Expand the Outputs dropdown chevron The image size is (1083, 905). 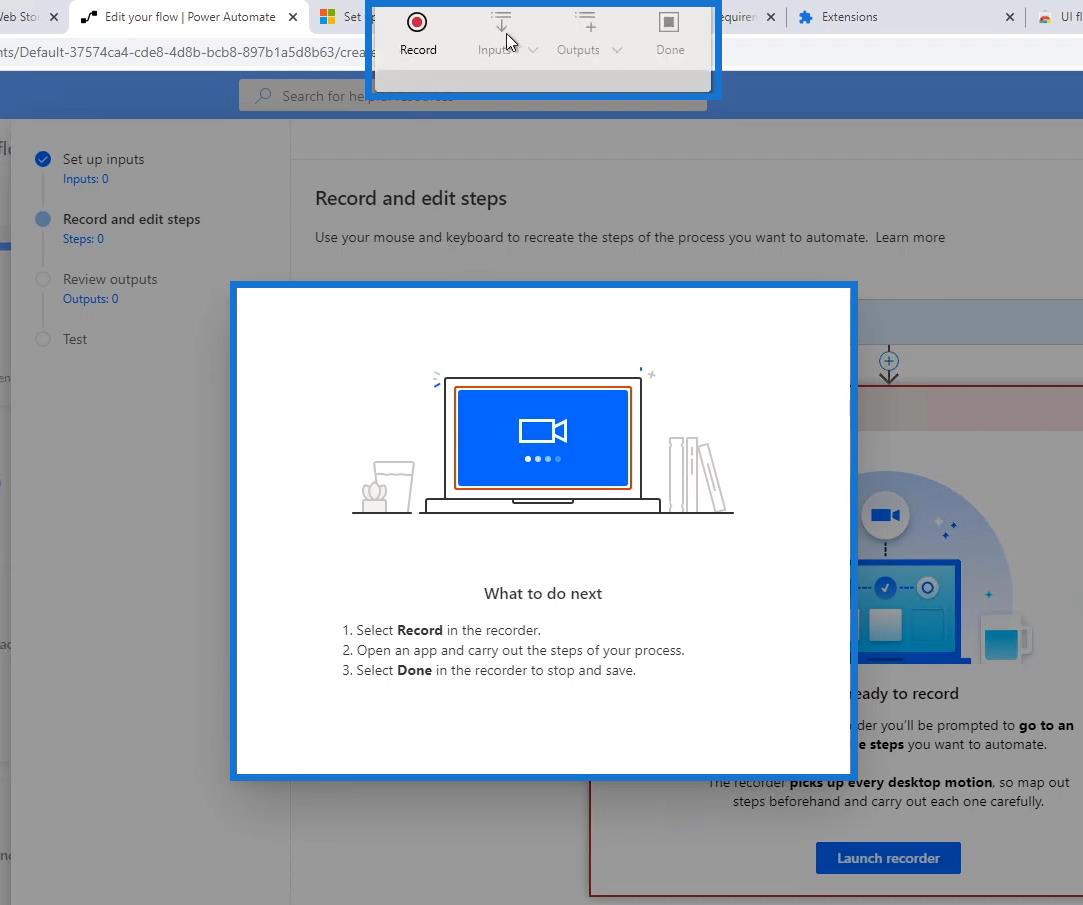click(x=617, y=50)
